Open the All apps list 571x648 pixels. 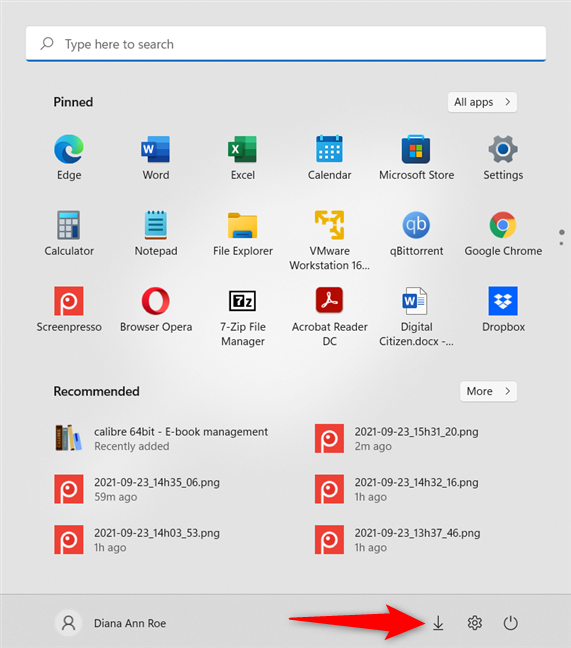[x=482, y=102]
